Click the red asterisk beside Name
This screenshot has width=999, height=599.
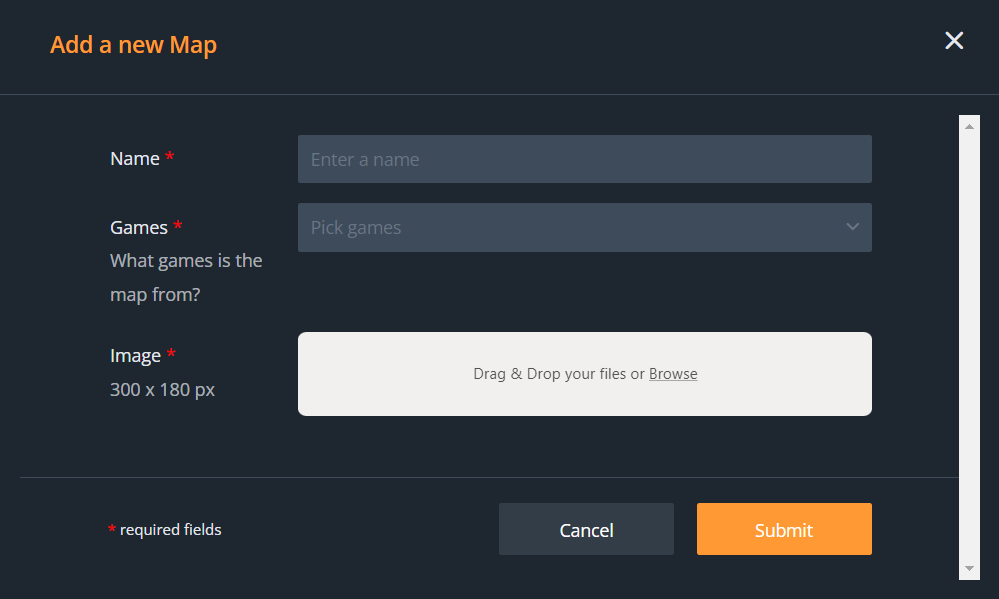(x=170, y=158)
